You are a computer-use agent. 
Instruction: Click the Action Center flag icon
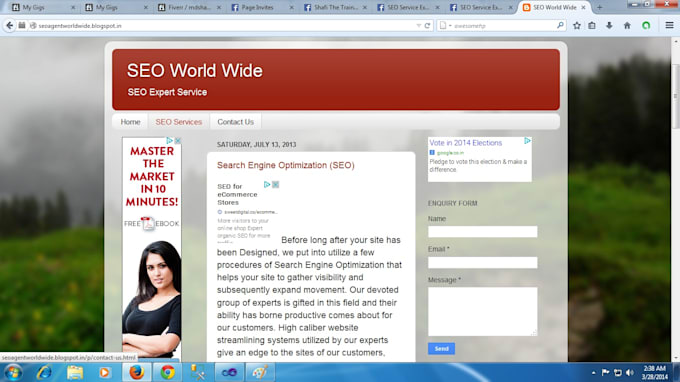tap(605, 372)
